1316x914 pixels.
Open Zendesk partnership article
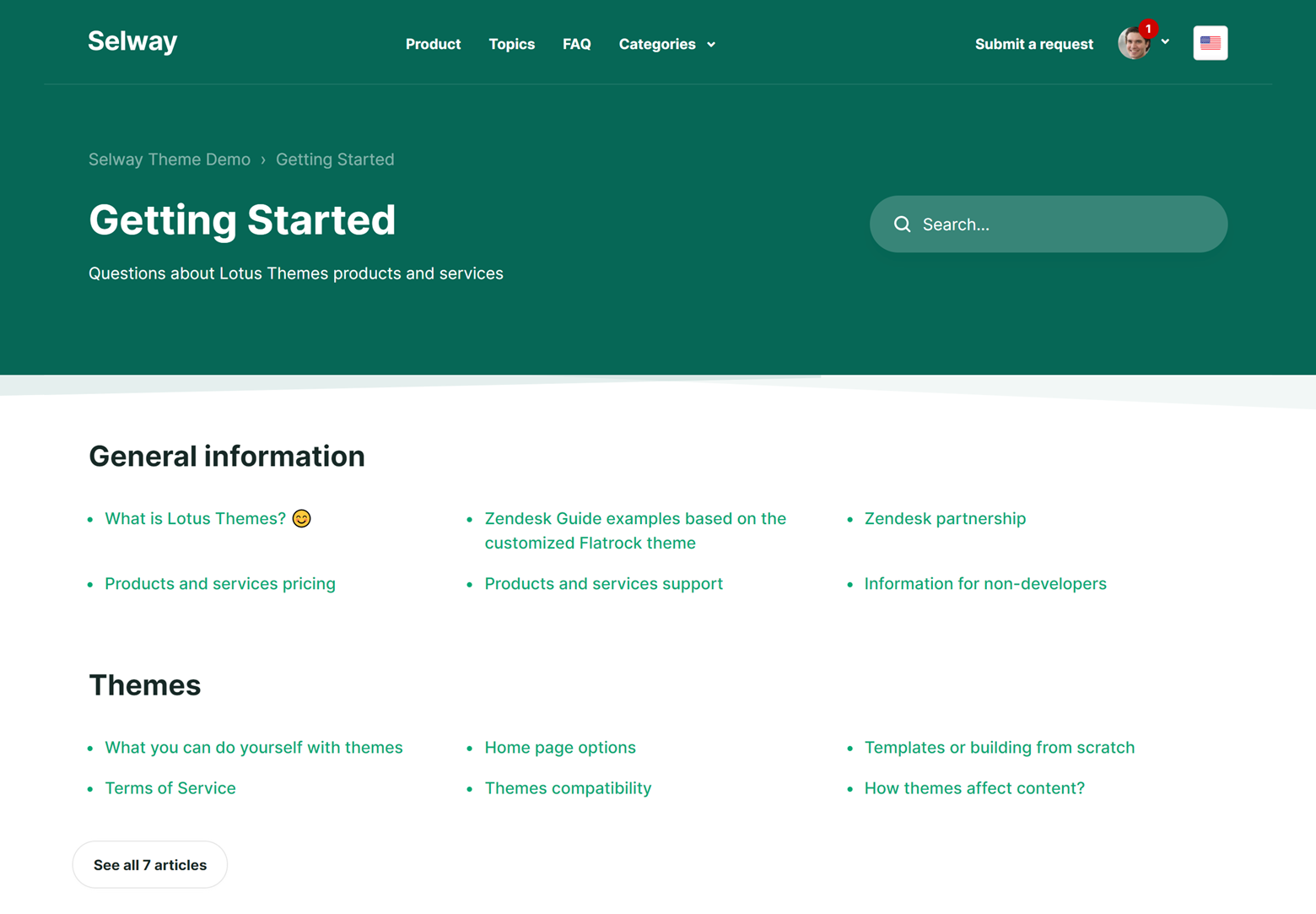coord(945,518)
